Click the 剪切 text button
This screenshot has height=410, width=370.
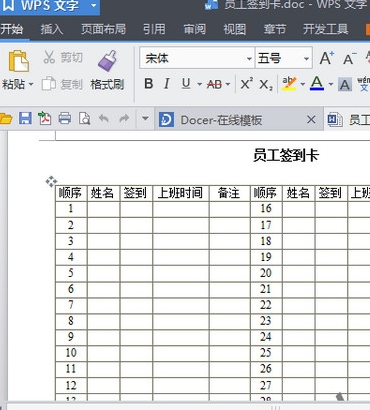tap(71, 58)
